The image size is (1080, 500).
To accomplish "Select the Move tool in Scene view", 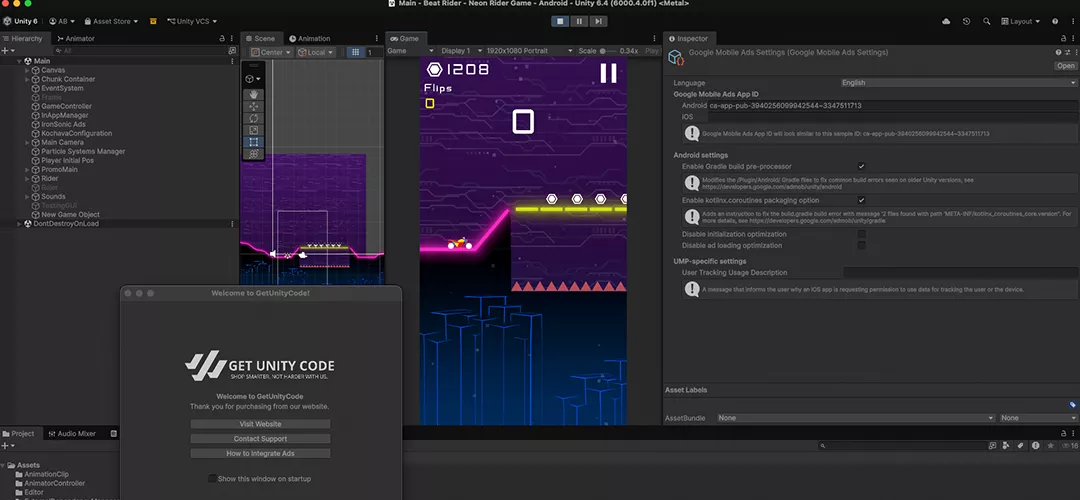I will (x=254, y=106).
